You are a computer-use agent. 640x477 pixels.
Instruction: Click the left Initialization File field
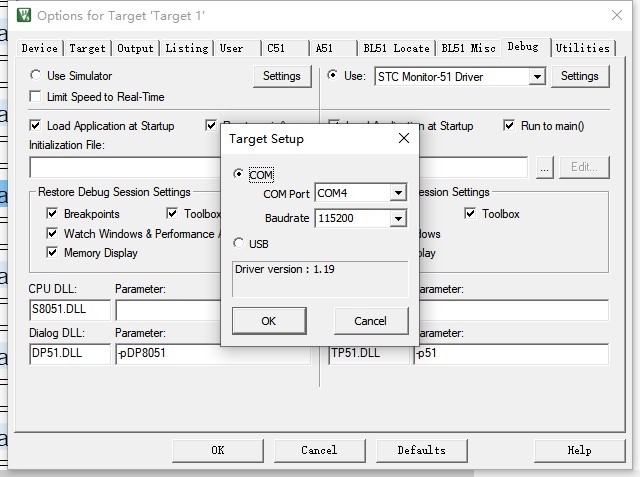point(125,167)
